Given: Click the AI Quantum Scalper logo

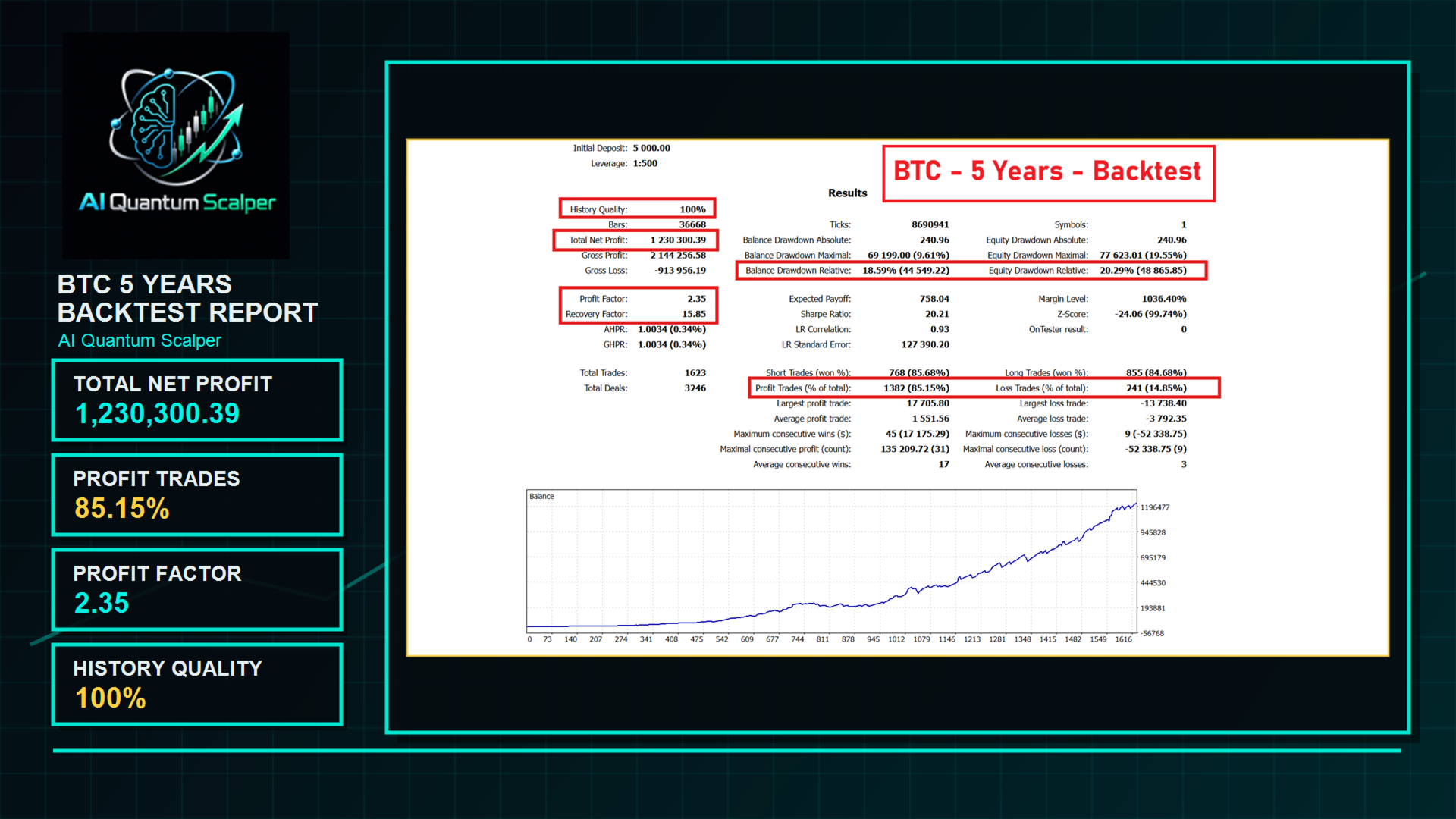Looking at the screenshot, I should 176,145.
